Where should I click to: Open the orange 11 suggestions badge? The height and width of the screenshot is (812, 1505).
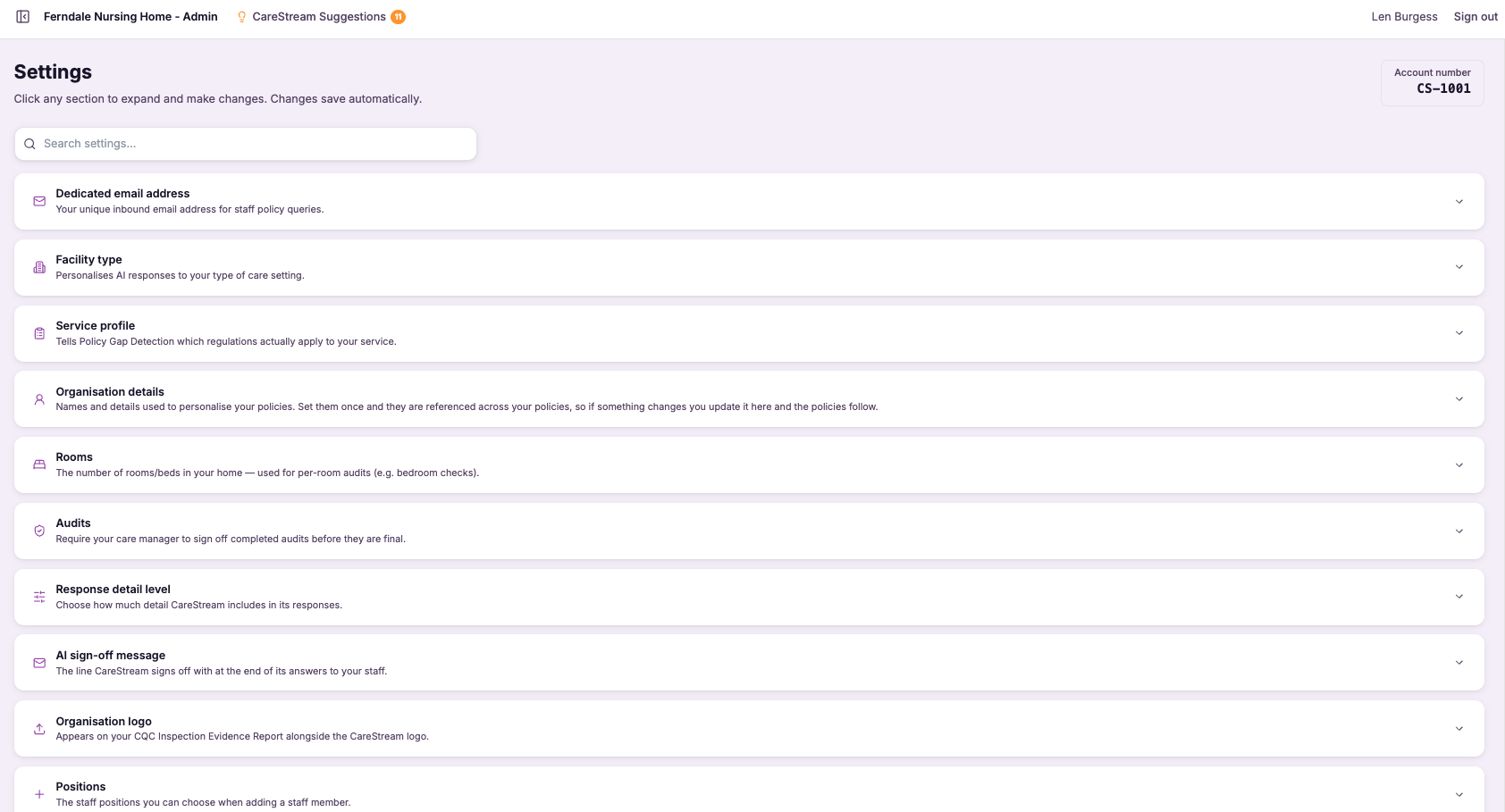(399, 17)
